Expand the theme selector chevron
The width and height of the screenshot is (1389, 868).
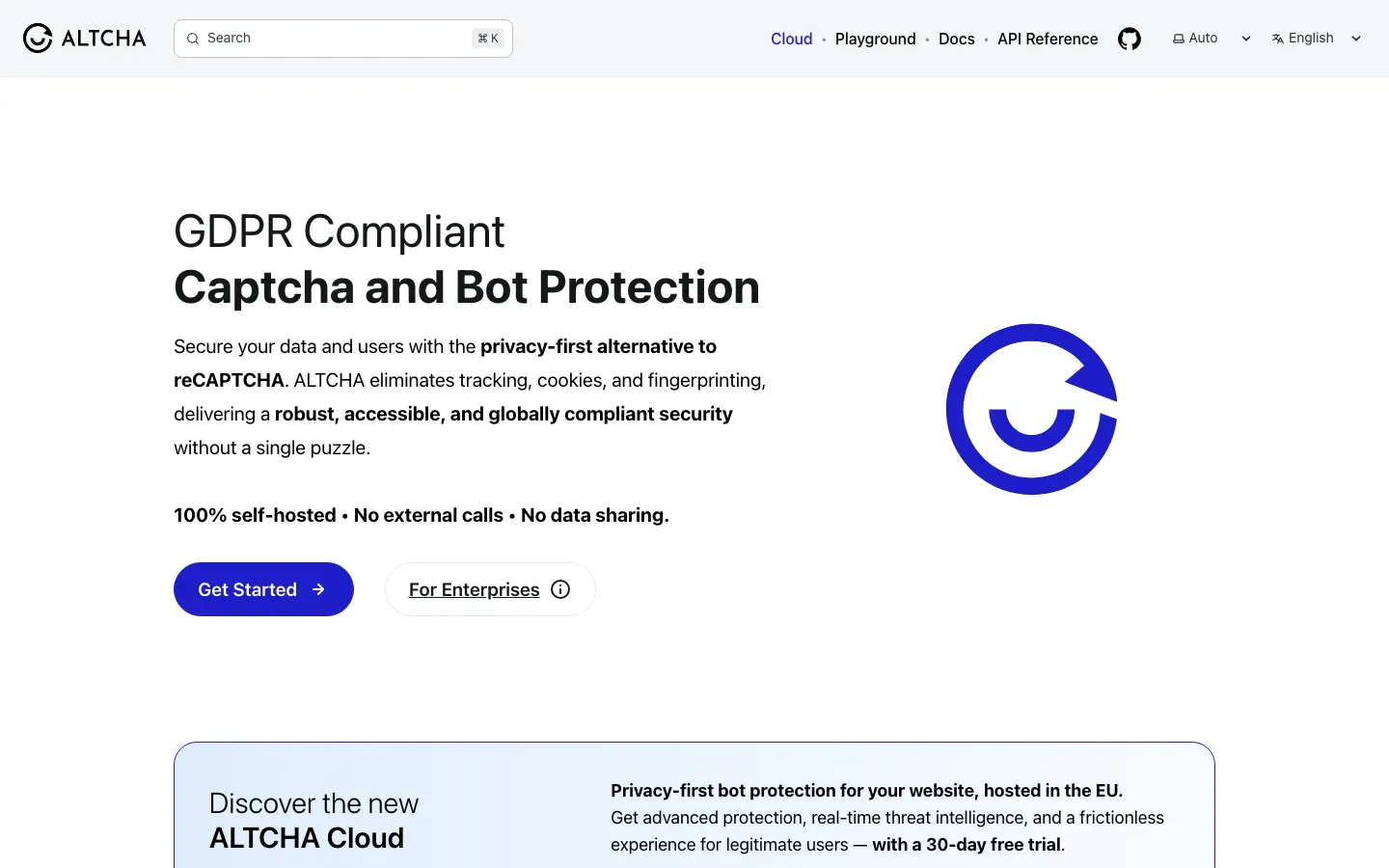[1246, 39]
